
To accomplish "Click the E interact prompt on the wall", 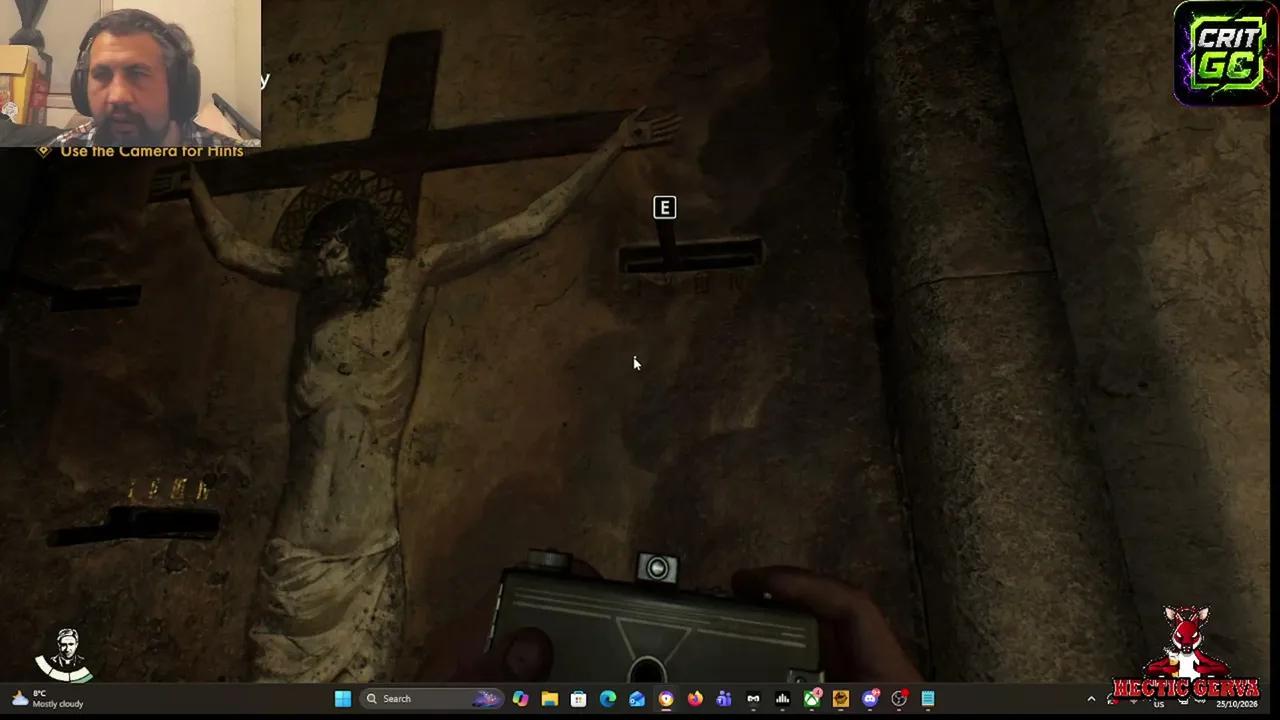I will point(664,208).
